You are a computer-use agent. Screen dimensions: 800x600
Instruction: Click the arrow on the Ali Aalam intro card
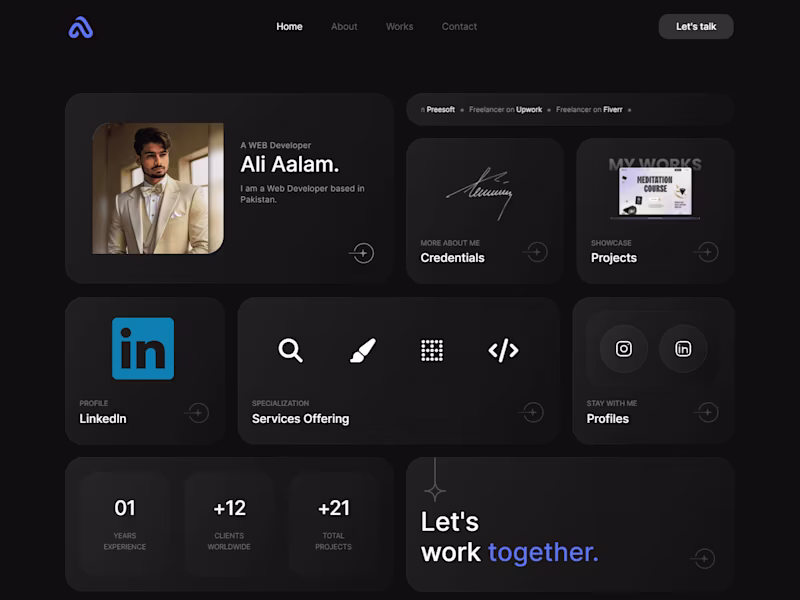(x=363, y=253)
